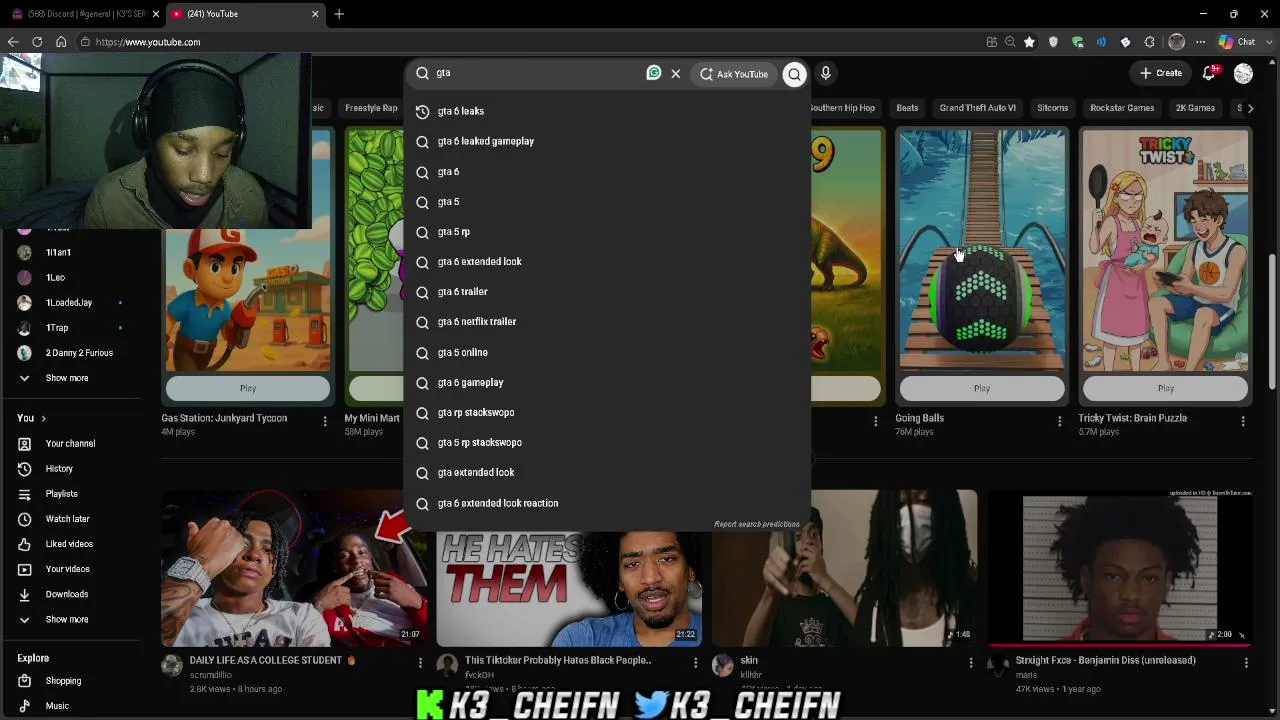The image size is (1280, 720).
Task: Select the Sitcoms category chip
Action: 1052,108
